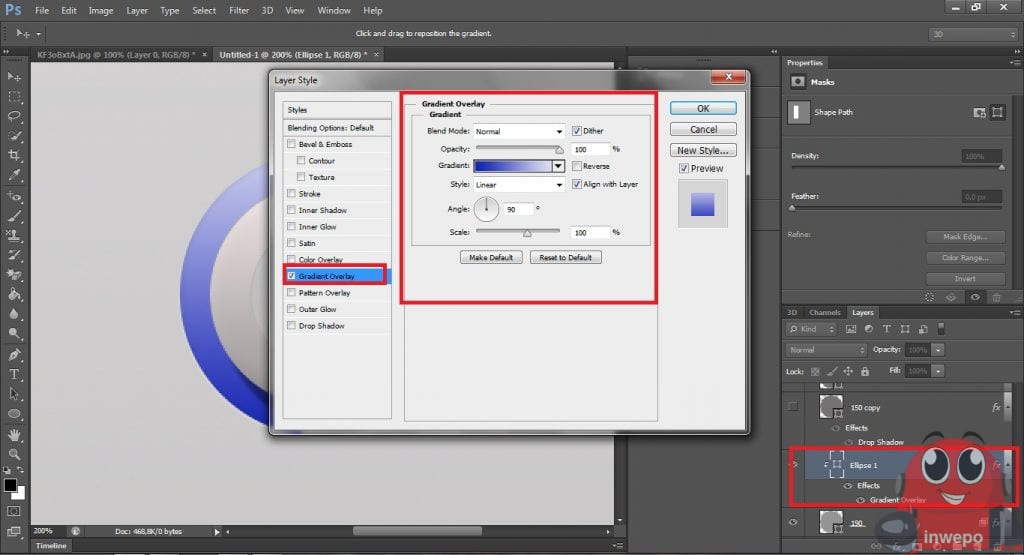Viewport: 1024px width, 555px height.
Task: Click the filter for type layers icon
Action: (x=885, y=329)
